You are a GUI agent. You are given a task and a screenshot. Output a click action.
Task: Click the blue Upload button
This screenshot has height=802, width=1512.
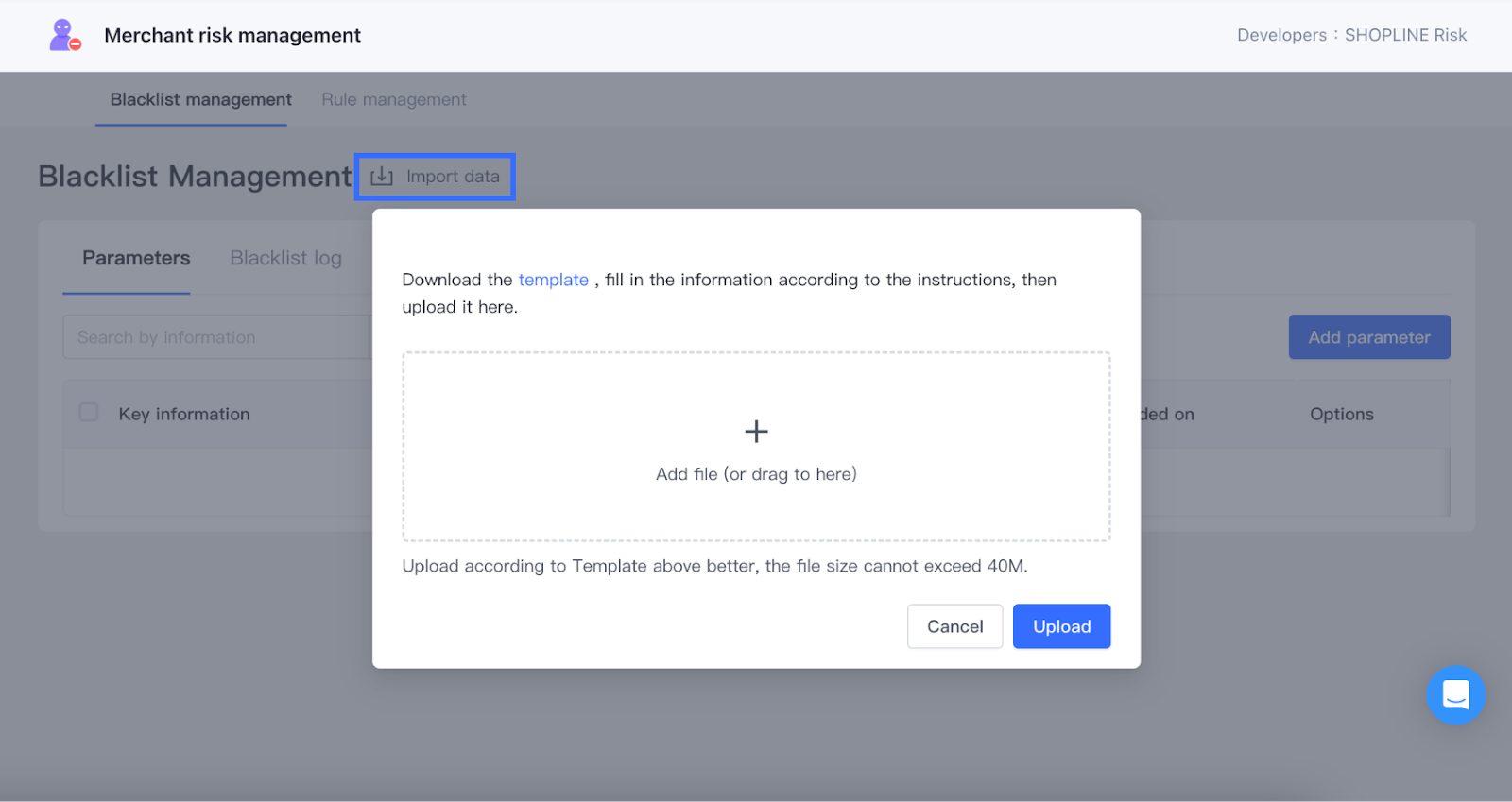coord(1061,626)
